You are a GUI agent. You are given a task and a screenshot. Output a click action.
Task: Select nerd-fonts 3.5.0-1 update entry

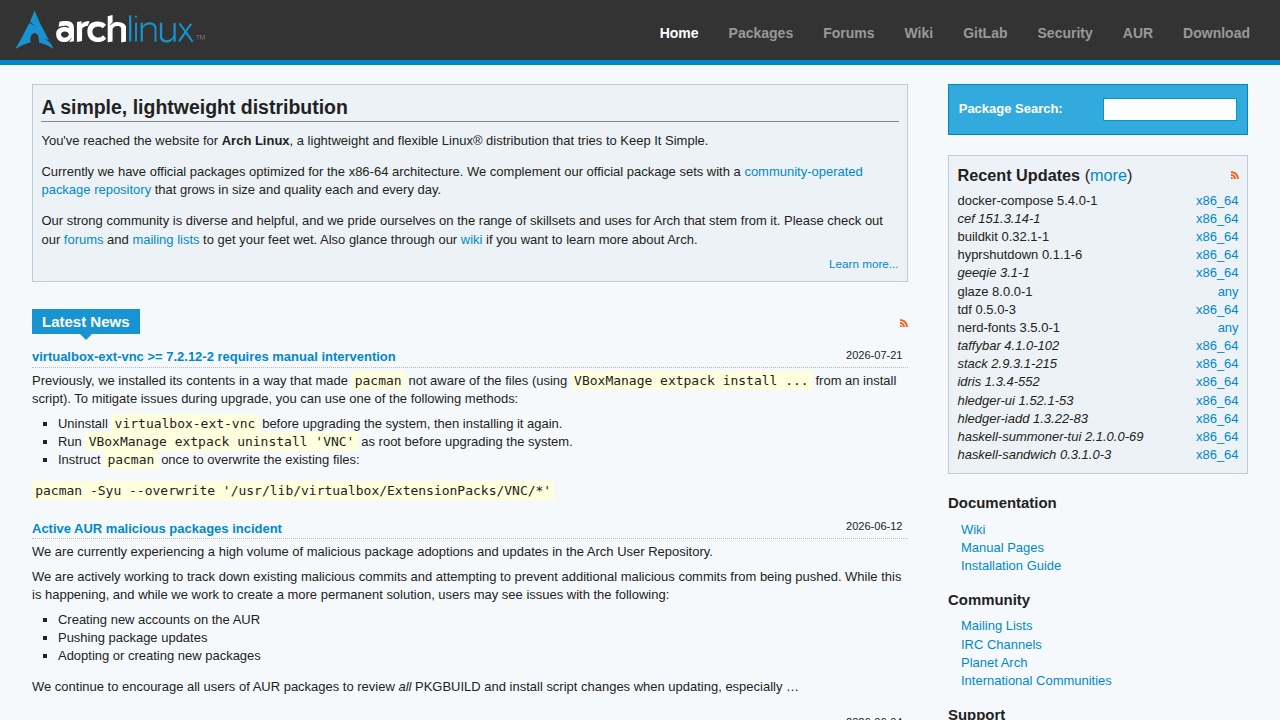point(1008,328)
